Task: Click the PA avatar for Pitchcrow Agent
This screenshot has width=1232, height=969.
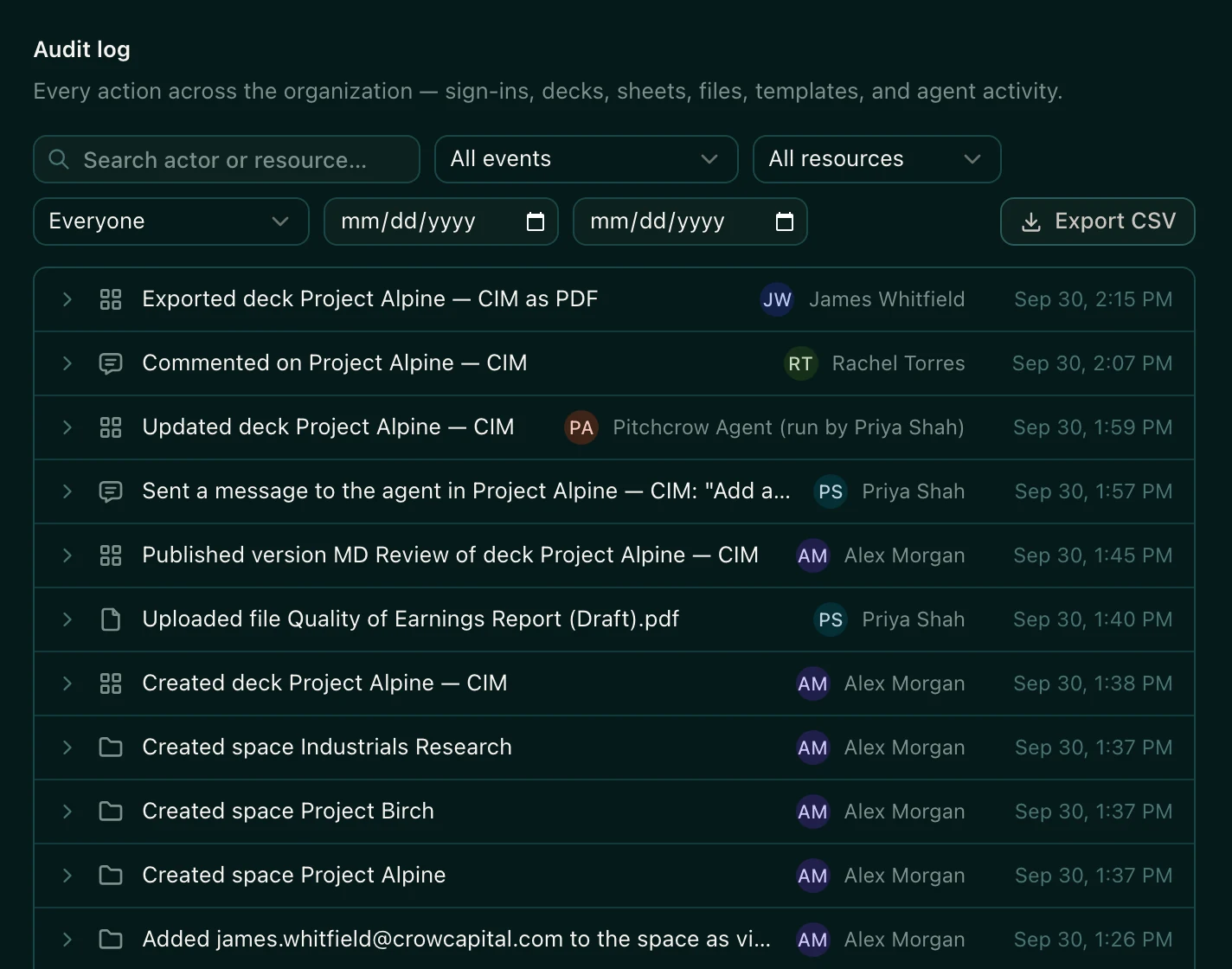Action: tap(581, 427)
